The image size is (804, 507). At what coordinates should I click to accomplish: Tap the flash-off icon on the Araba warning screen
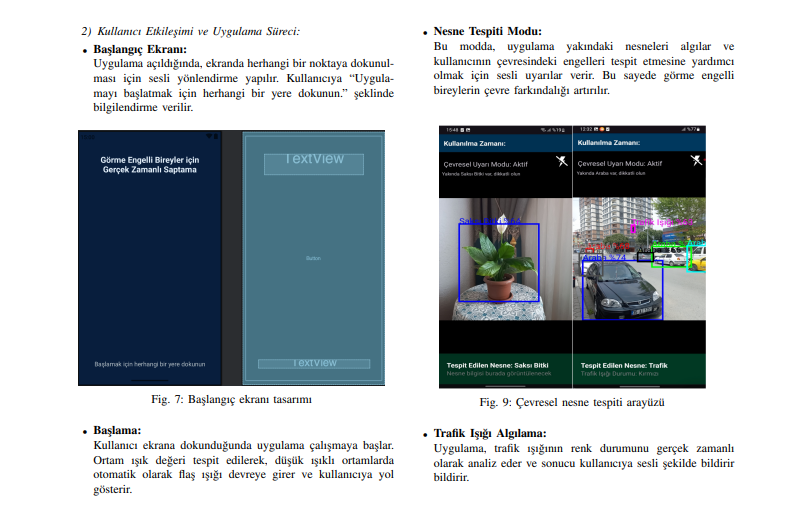(x=696, y=160)
